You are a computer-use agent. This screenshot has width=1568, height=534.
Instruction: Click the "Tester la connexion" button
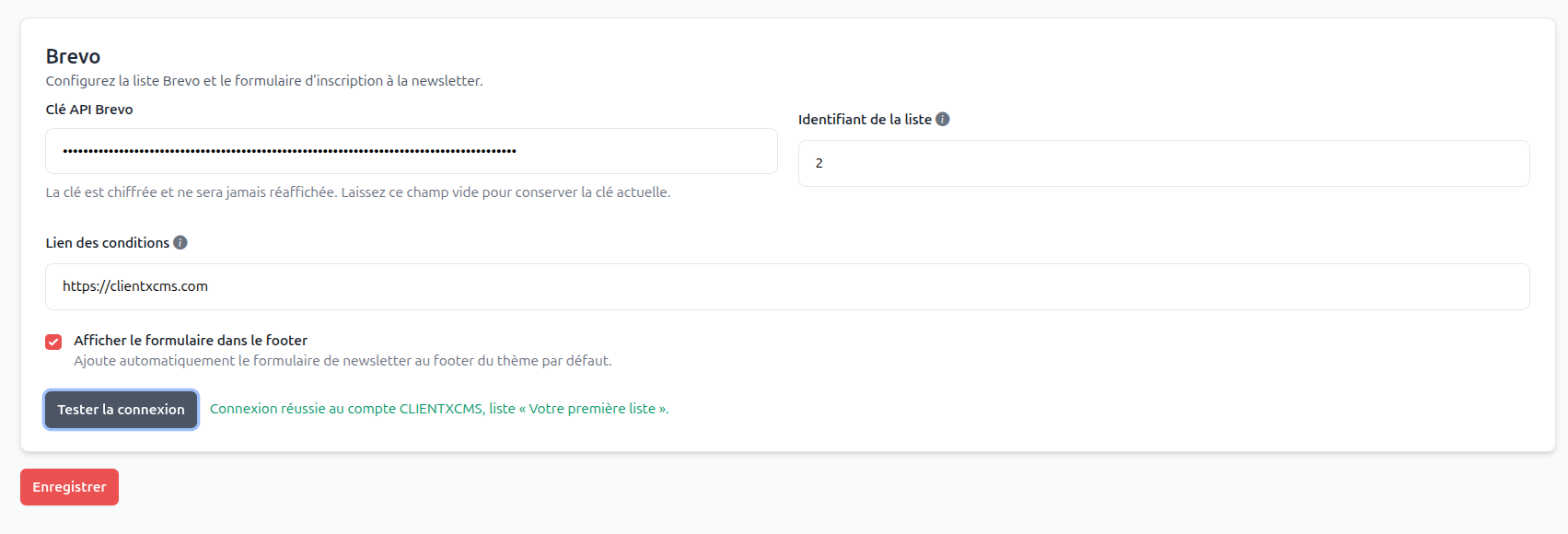[x=121, y=410]
